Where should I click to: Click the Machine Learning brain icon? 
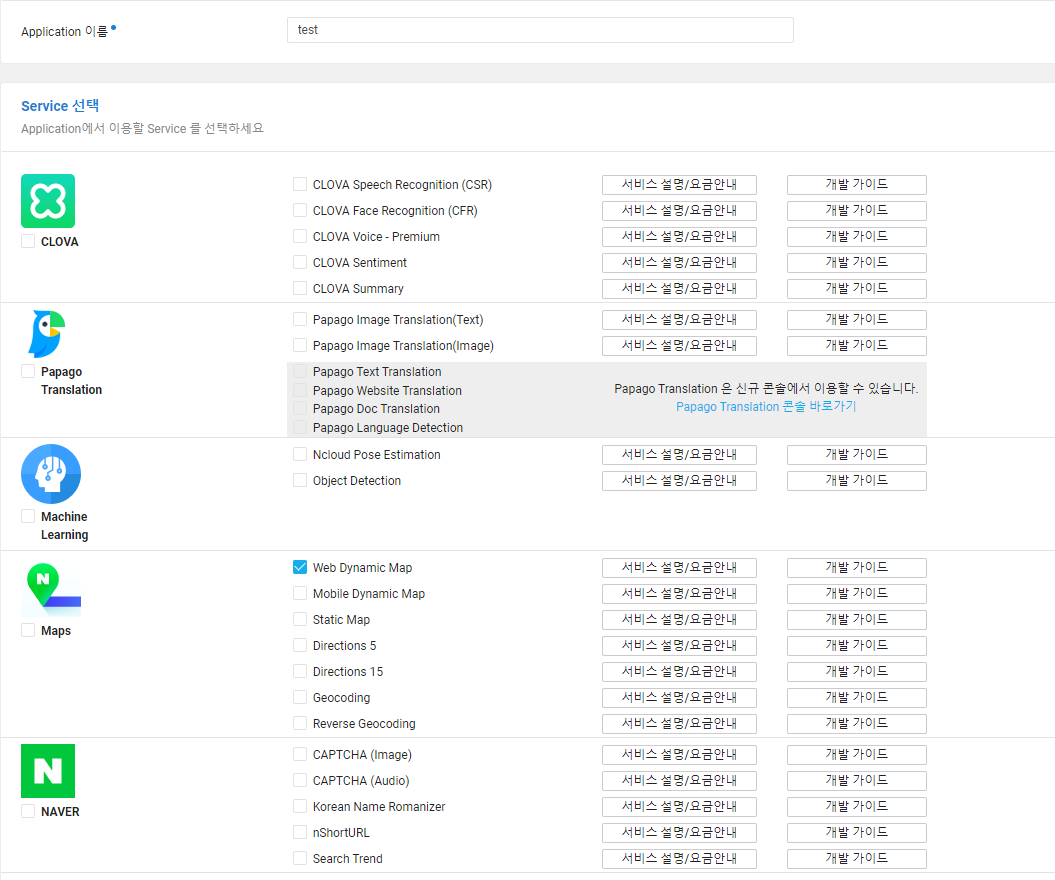(51, 474)
